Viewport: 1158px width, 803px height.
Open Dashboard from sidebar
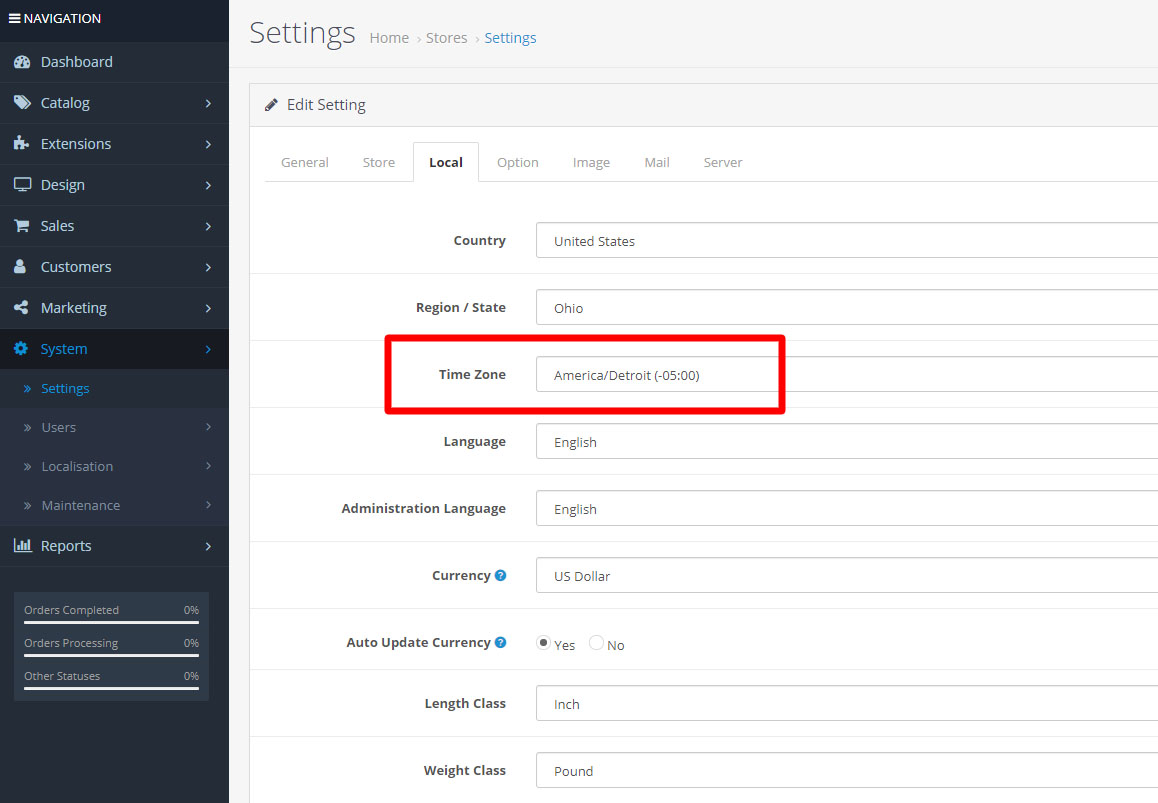114,62
